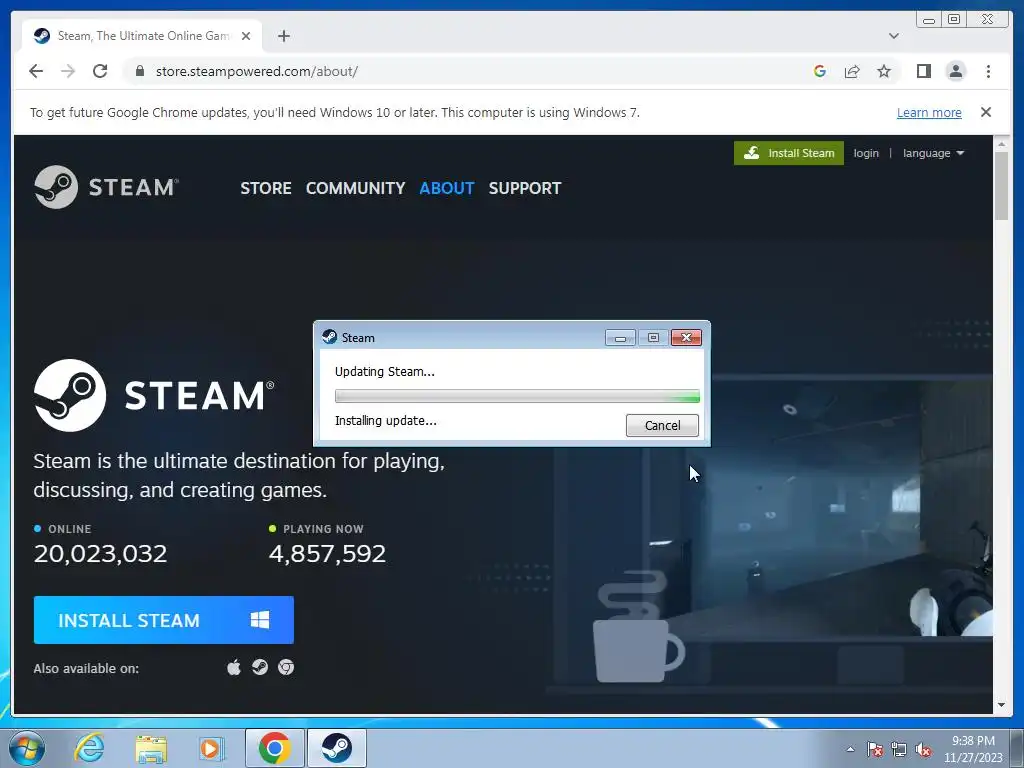Click the Chrome OS availability icon
Viewport: 1024px width, 768px height.
click(x=286, y=667)
